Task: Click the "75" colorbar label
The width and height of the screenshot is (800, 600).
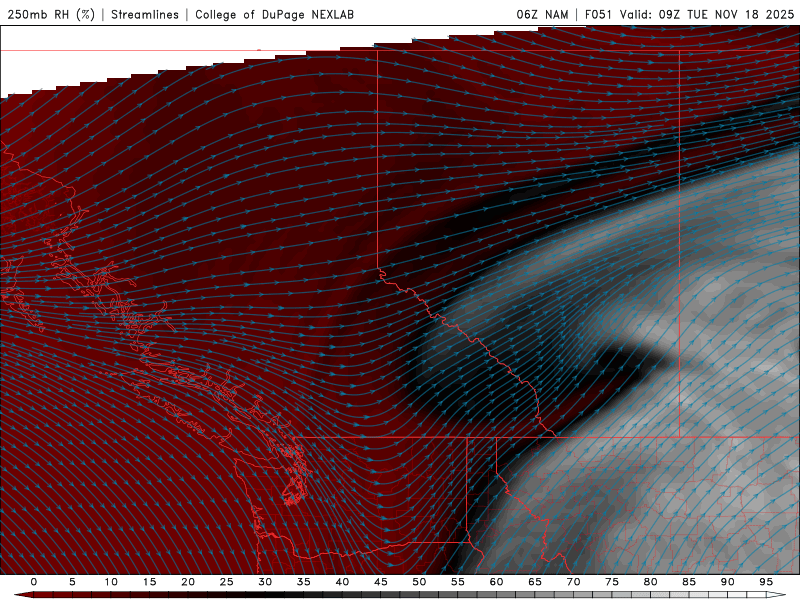Action: pyautogui.click(x=612, y=582)
